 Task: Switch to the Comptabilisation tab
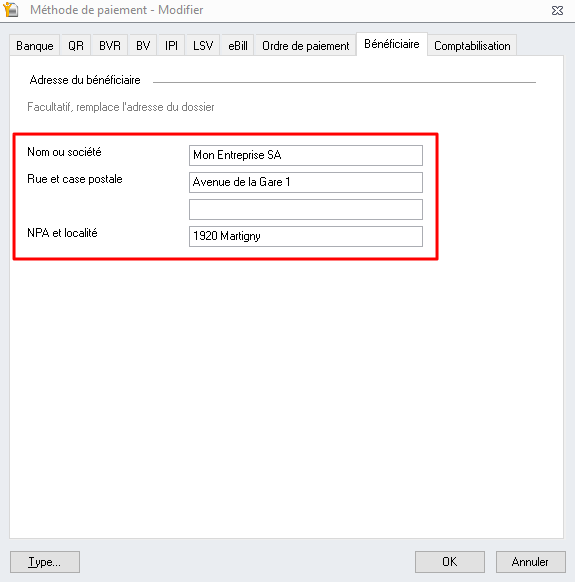[472, 46]
